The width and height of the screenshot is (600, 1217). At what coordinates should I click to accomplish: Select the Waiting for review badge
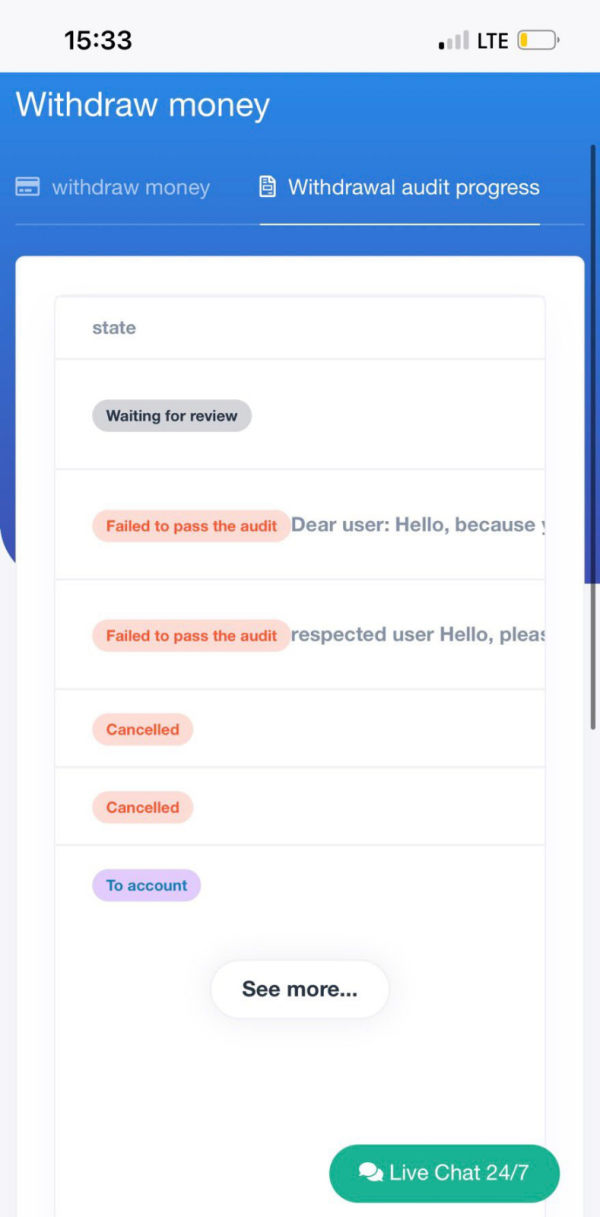[x=172, y=416]
